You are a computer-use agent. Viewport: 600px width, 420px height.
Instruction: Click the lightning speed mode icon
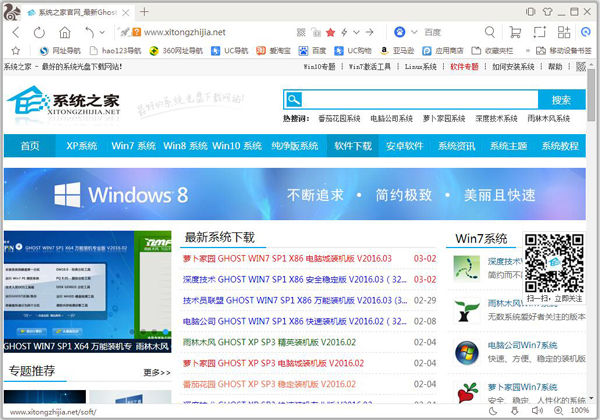tap(344, 33)
